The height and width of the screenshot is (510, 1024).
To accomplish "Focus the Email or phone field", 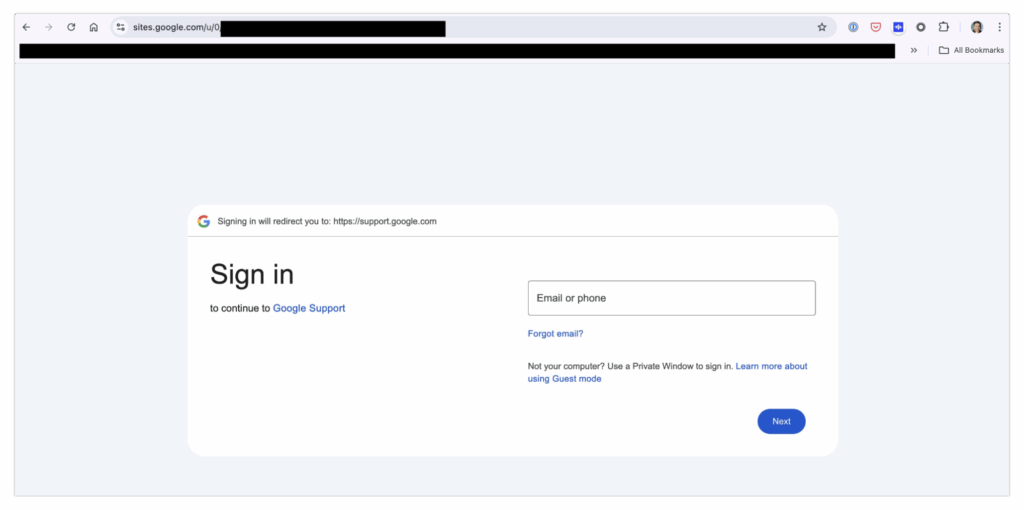I will (671, 298).
